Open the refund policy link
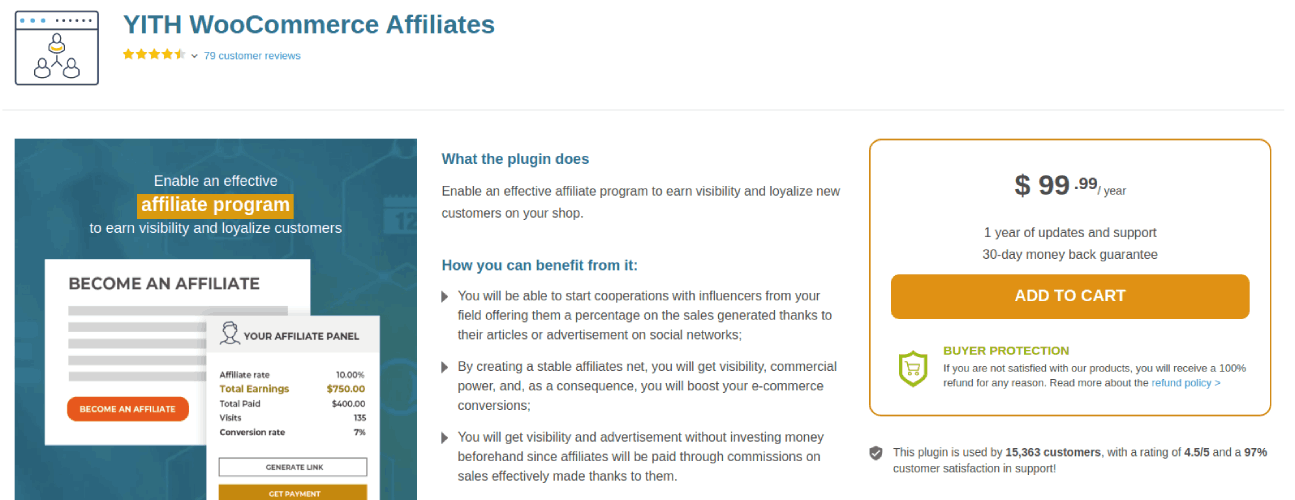 [x=1185, y=383]
